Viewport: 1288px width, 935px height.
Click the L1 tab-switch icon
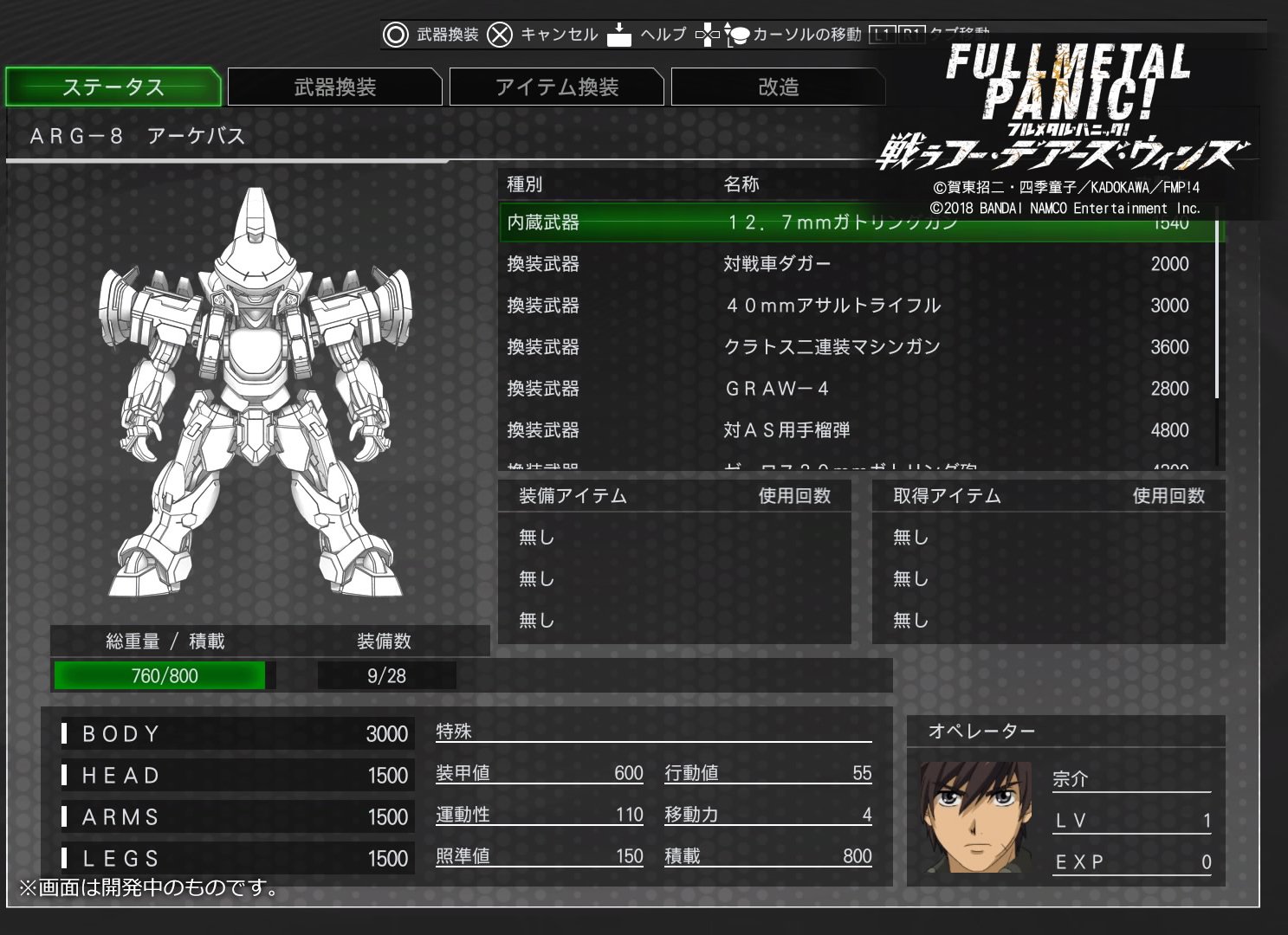point(883,35)
